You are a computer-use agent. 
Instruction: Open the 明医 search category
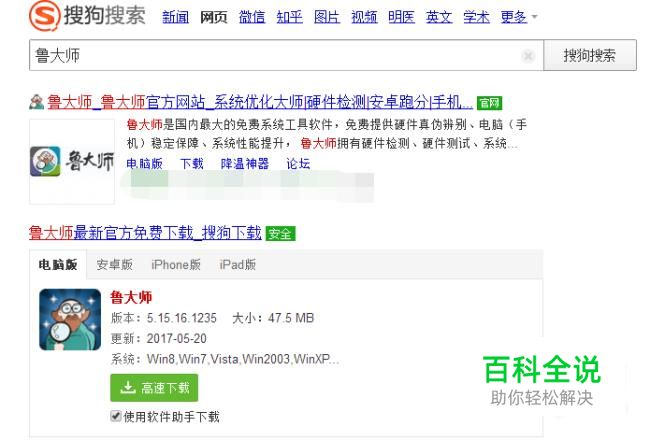pos(401,17)
